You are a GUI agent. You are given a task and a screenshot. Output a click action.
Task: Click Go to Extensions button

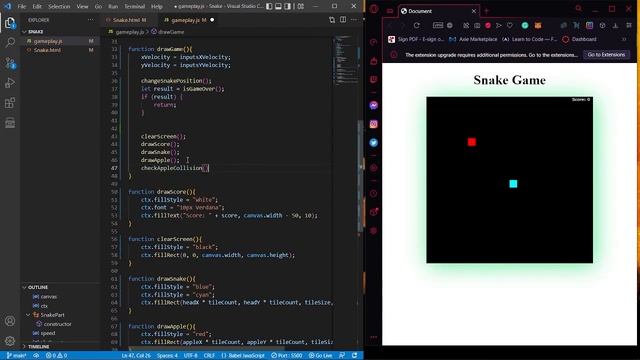click(x=606, y=55)
